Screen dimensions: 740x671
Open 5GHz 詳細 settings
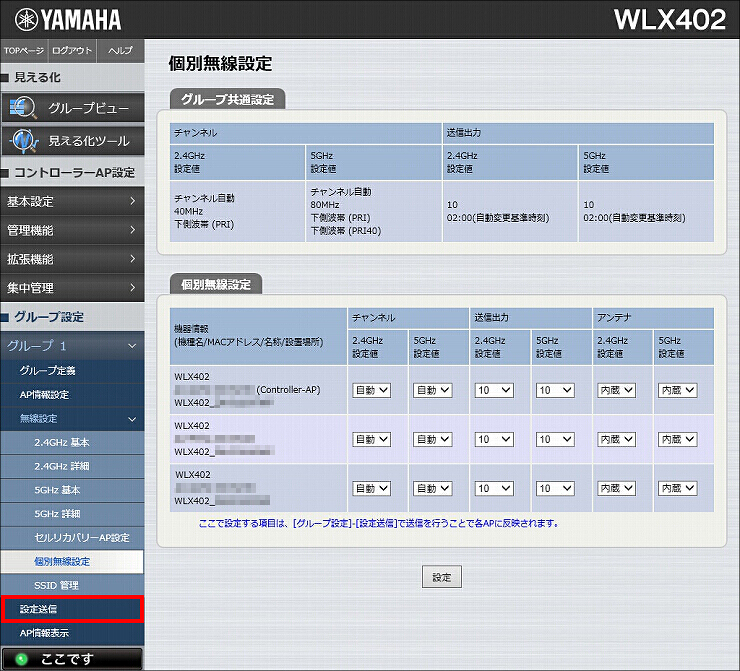tap(72, 514)
